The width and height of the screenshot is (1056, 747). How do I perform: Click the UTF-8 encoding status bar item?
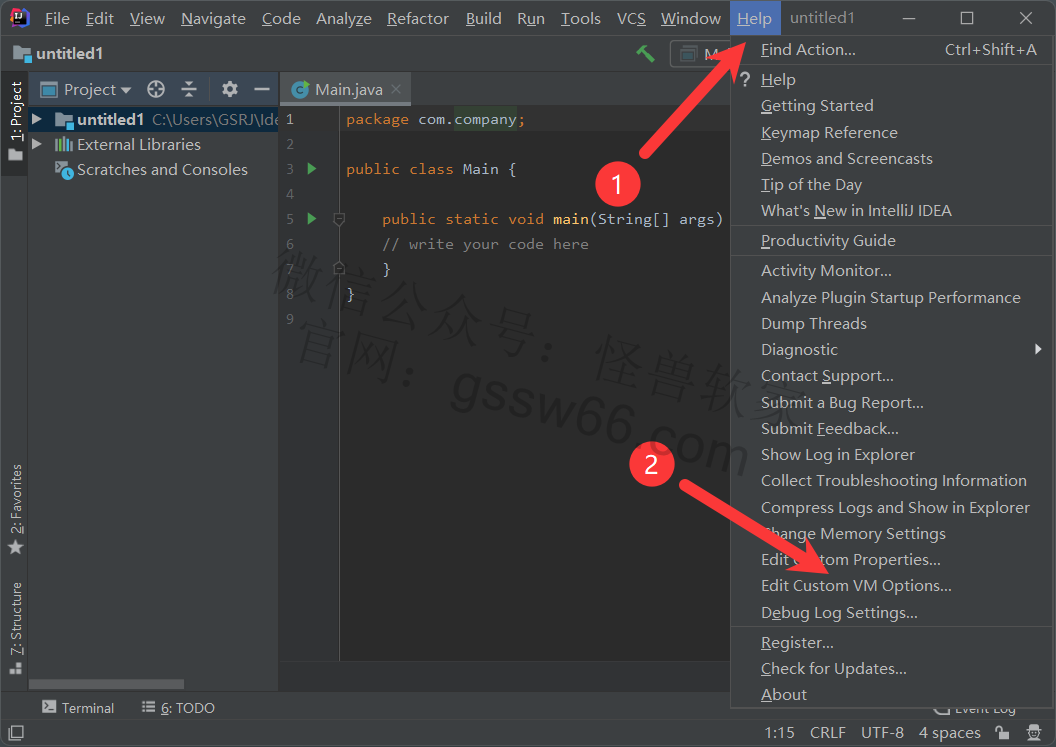point(882,733)
